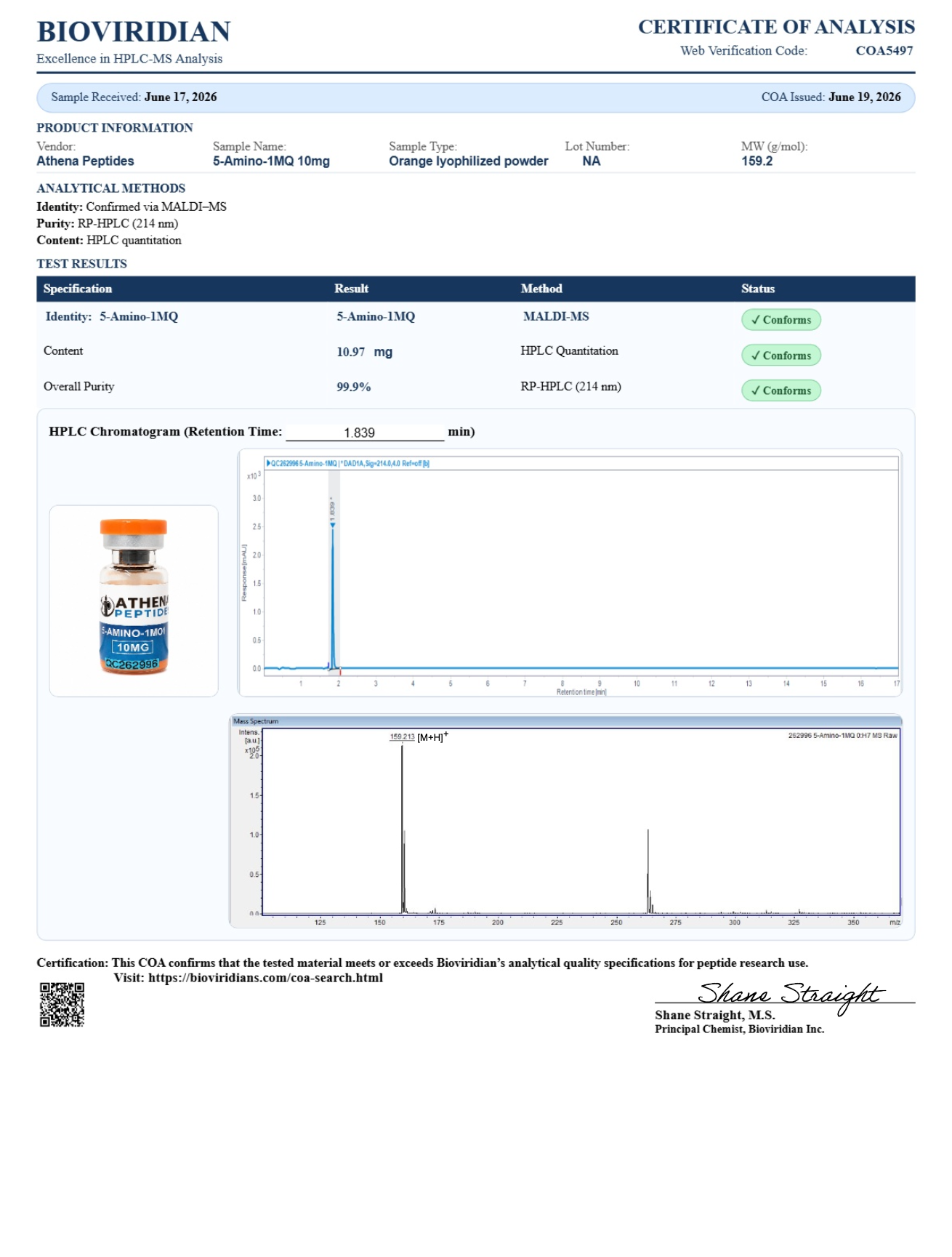This screenshot has height=1257, width=952.
Task: Click the HPLC chromatogram peak marker
Action: click(x=333, y=524)
